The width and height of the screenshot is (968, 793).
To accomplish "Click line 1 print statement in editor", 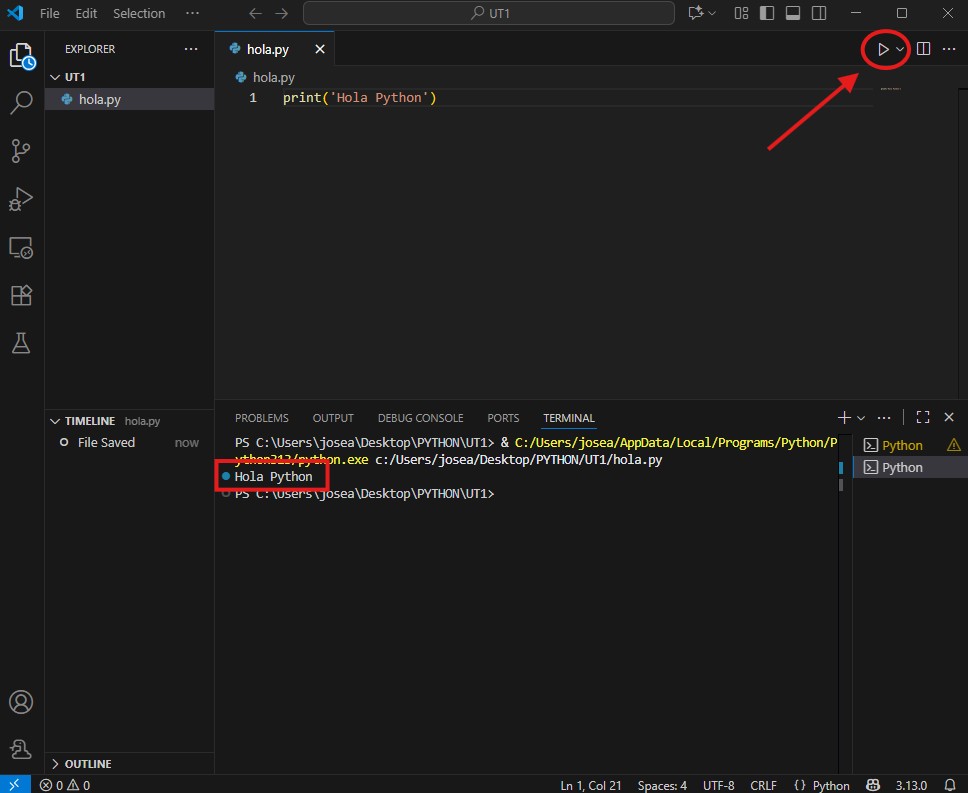I will tap(359, 98).
